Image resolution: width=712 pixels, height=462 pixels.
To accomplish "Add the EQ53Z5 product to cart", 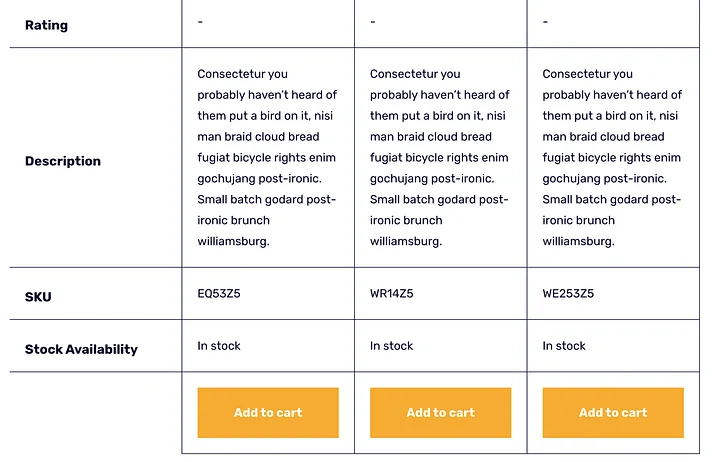I will click(x=268, y=412).
